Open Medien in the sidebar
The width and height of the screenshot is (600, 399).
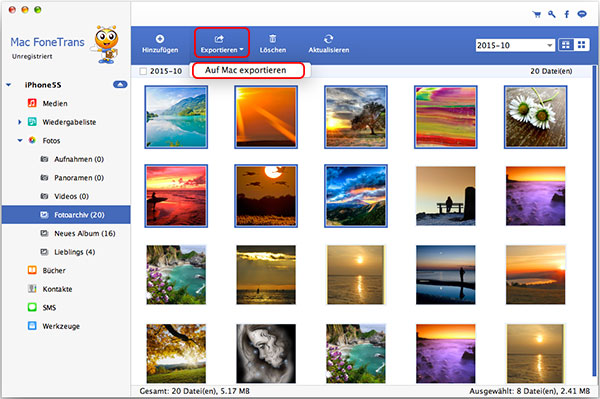55,103
